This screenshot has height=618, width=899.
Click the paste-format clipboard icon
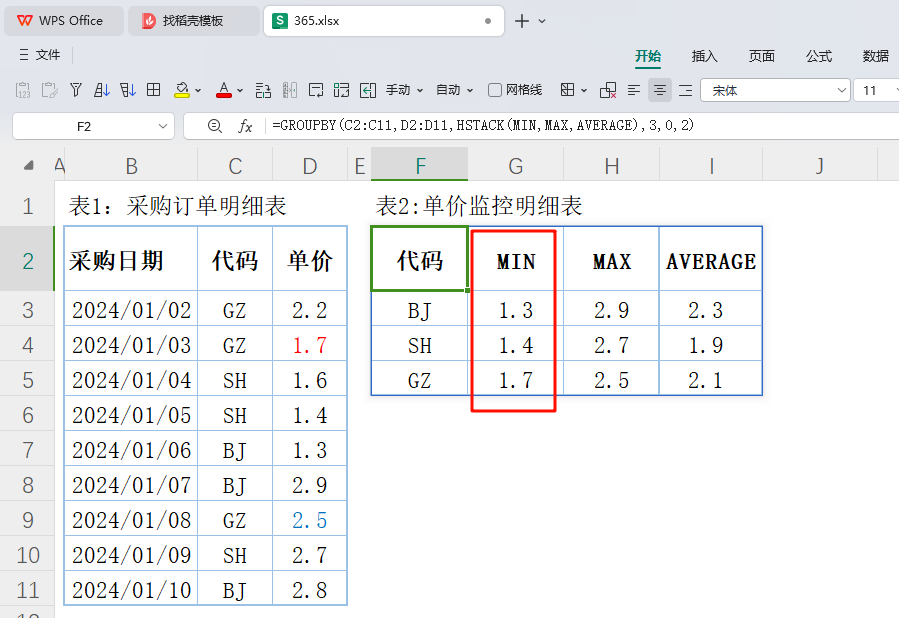(49, 90)
